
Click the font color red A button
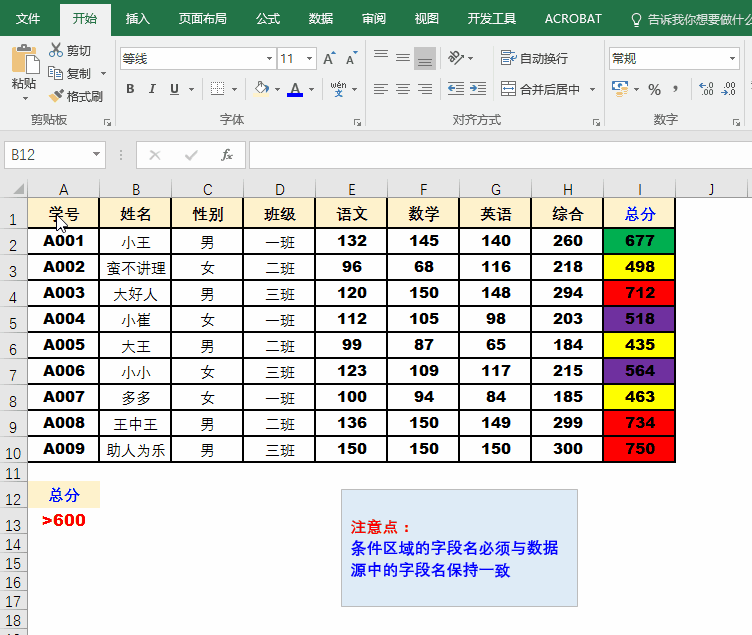(x=295, y=89)
